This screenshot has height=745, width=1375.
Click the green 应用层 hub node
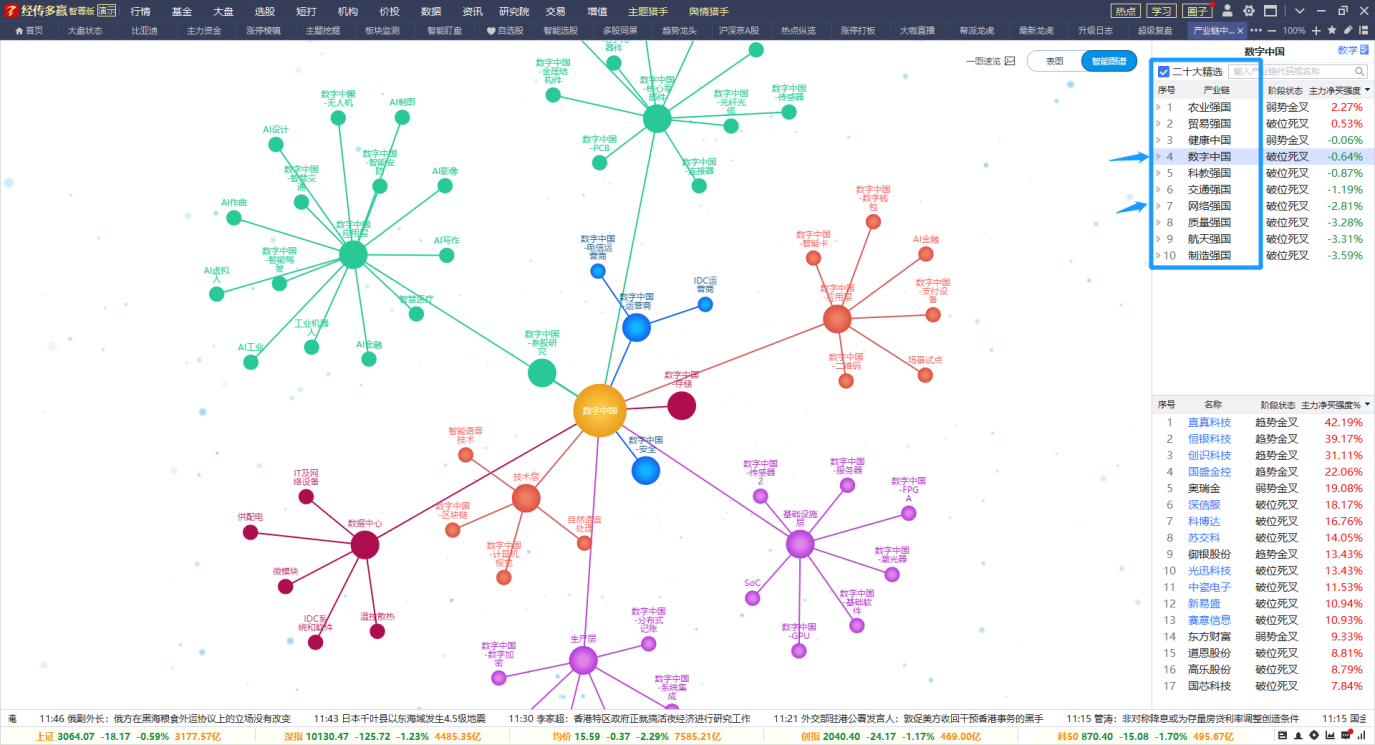tap(353, 255)
